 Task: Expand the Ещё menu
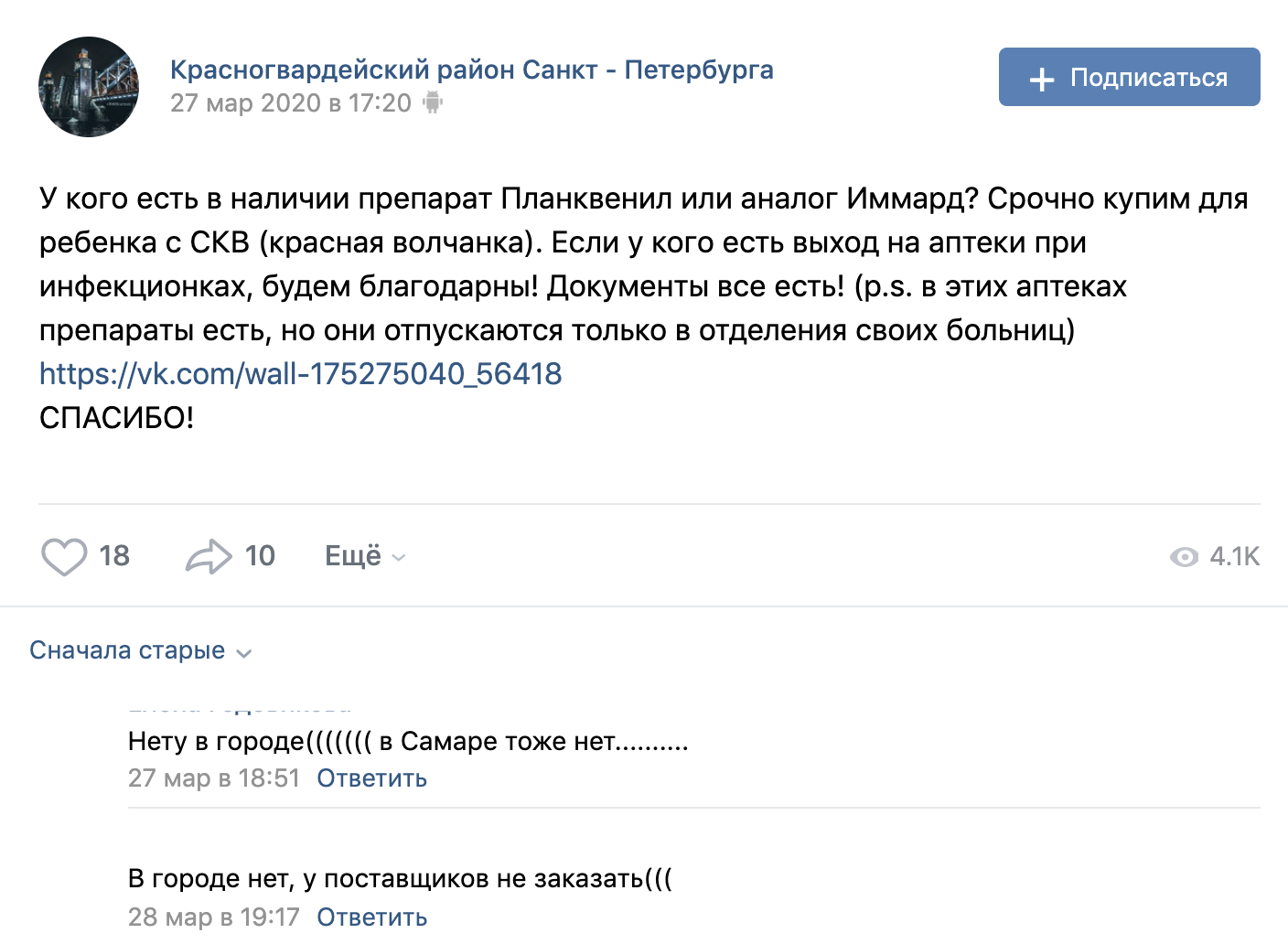coord(364,556)
